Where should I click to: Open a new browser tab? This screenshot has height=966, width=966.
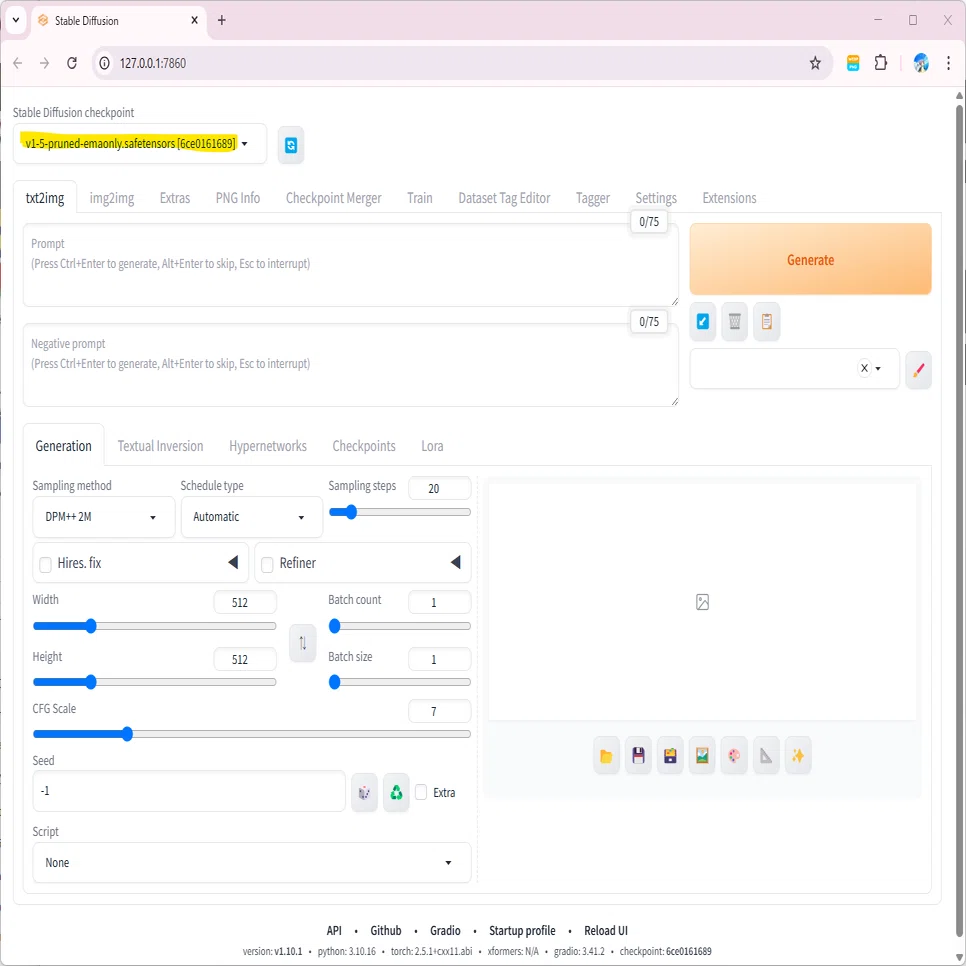point(222,20)
